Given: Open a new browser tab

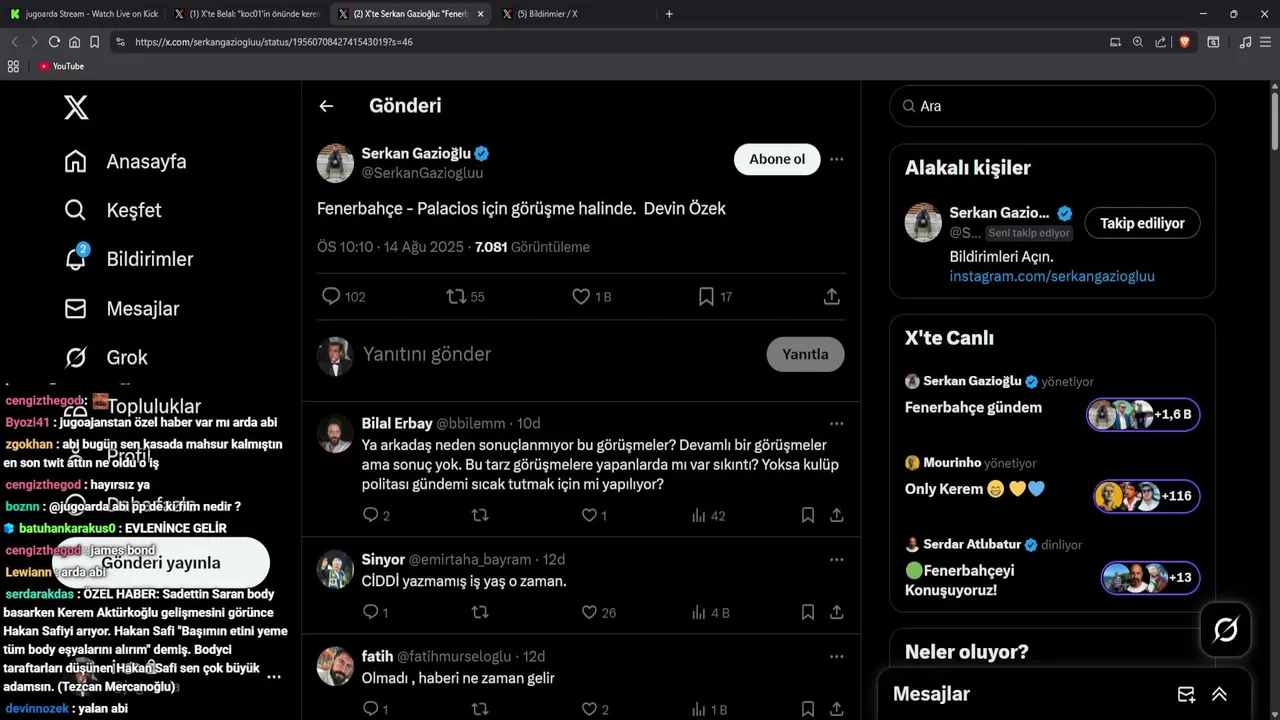Looking at the screenshot, I should 669,14.
